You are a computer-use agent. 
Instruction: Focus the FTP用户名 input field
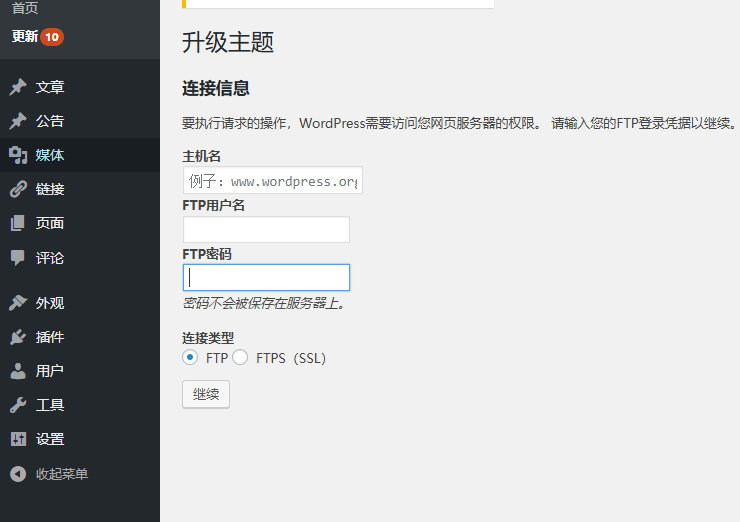click(x=266, y=229)
